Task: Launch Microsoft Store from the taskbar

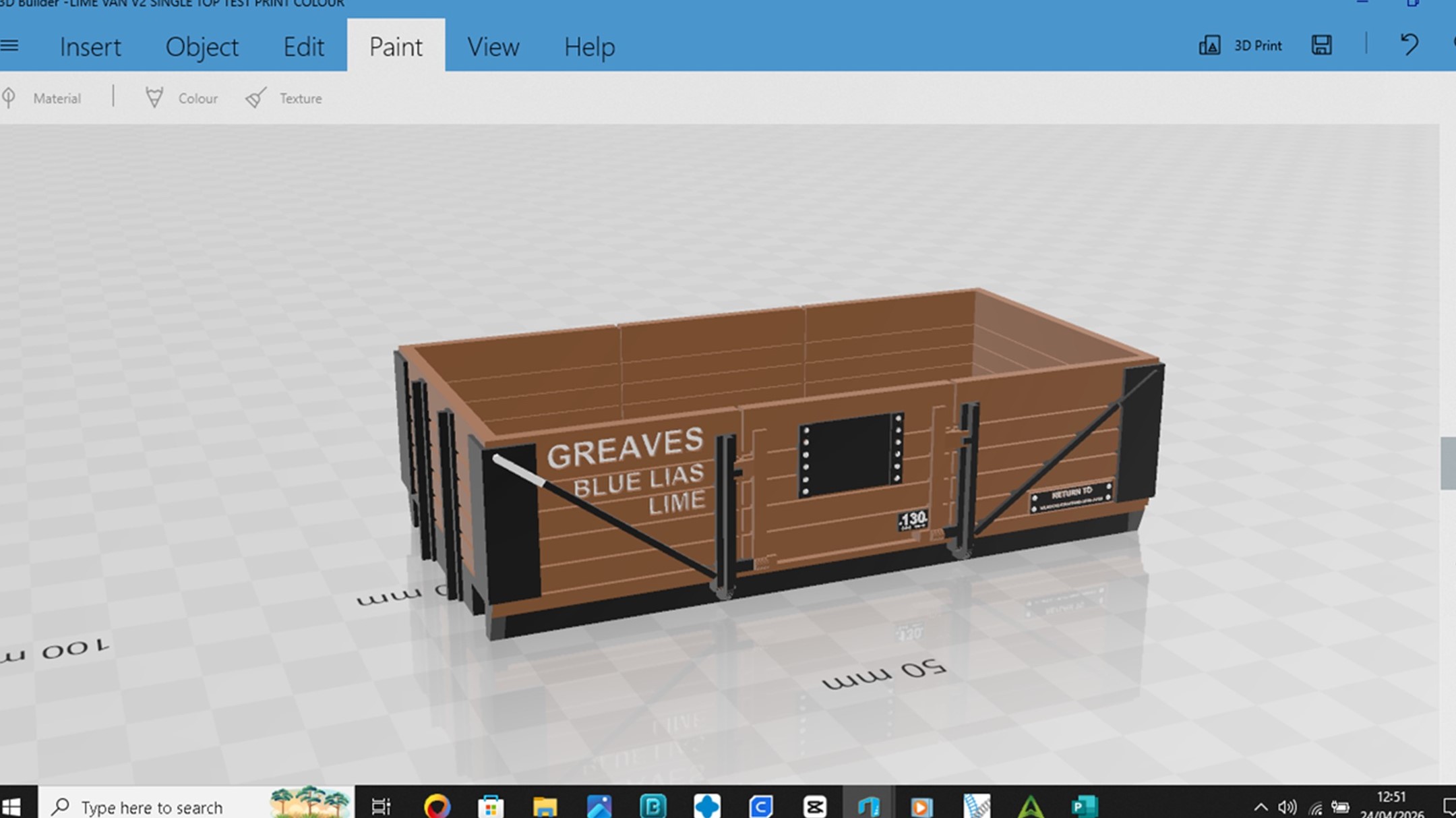Action: pos(491,807)
